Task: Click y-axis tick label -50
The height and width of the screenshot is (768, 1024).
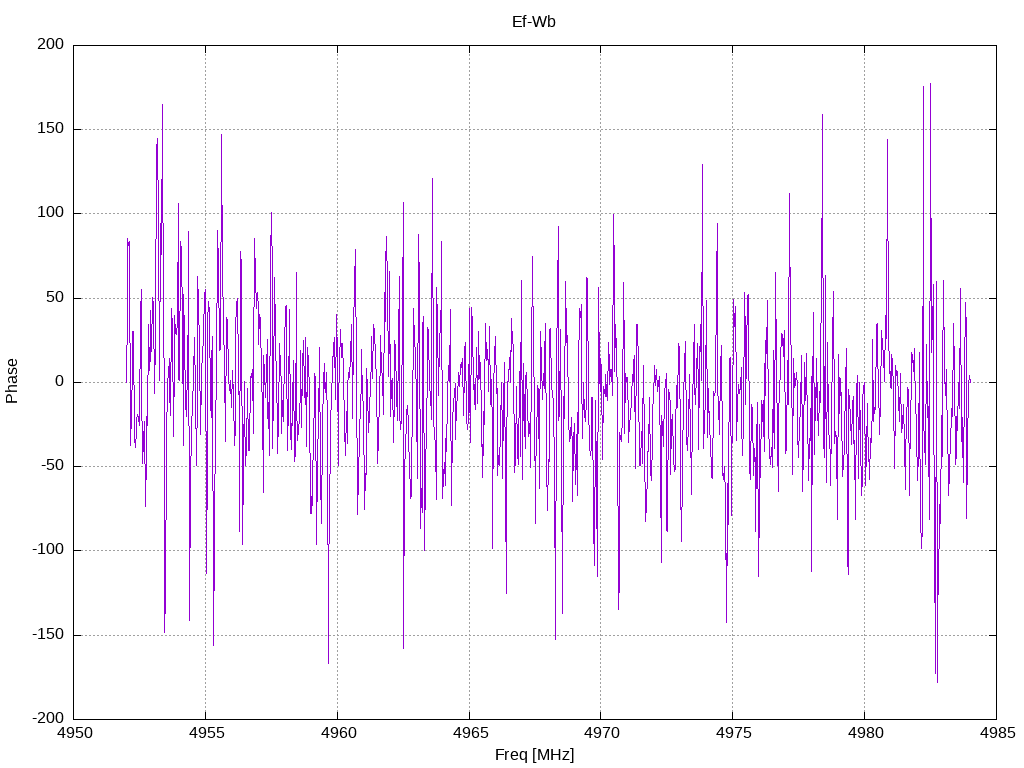Action: 52,466
